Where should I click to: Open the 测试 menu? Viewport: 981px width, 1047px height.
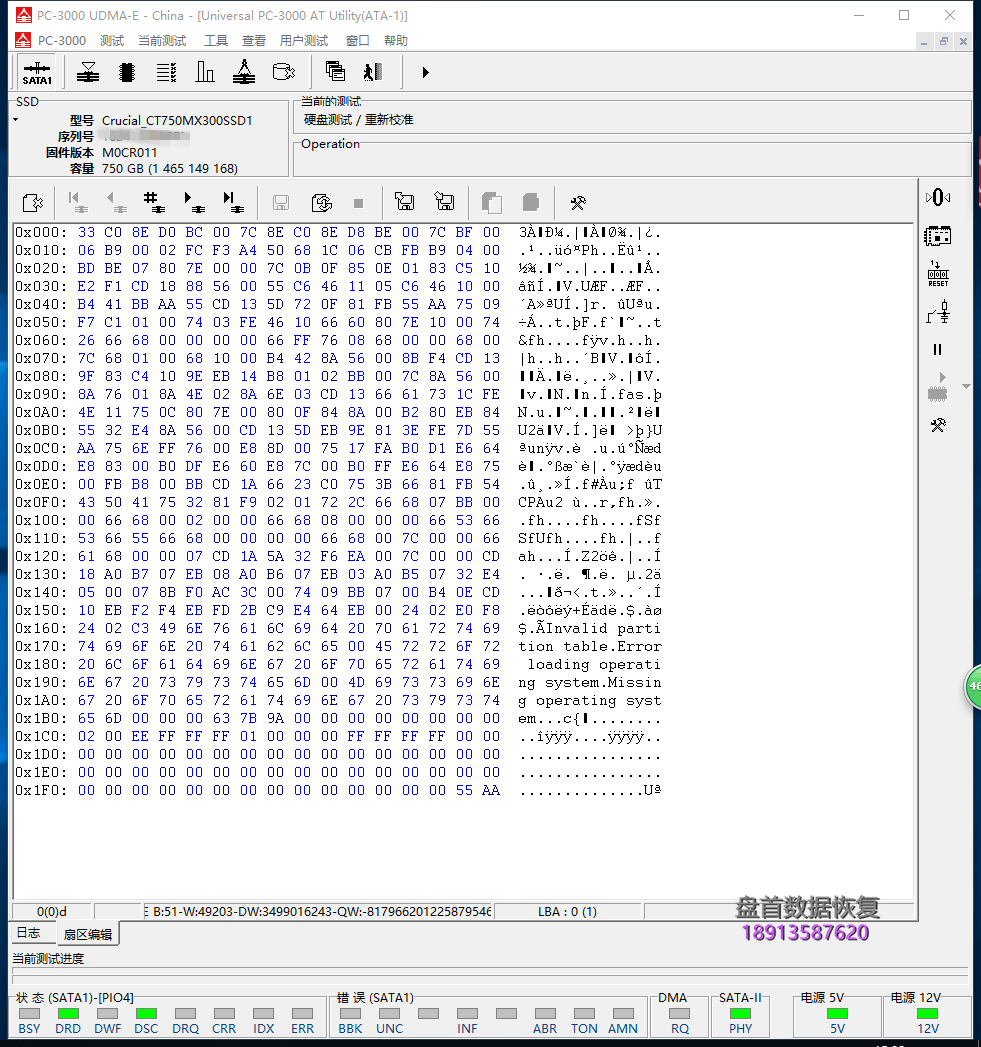112,41
